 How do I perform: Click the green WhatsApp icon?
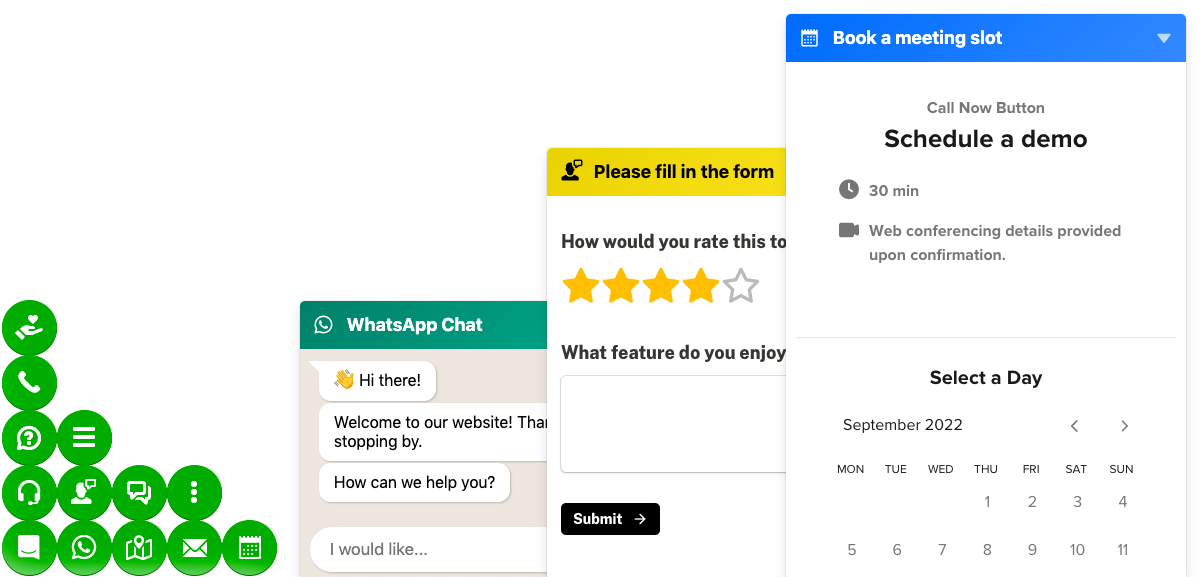pos(84,548)
